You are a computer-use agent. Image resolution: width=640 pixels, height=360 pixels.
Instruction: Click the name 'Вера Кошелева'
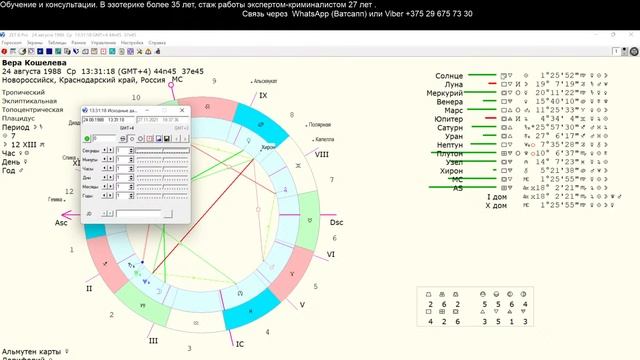click(x=34, y=62)
